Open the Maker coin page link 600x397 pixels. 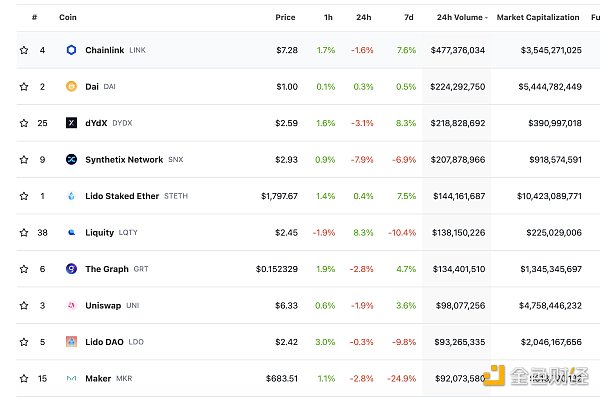click(98, 378)
